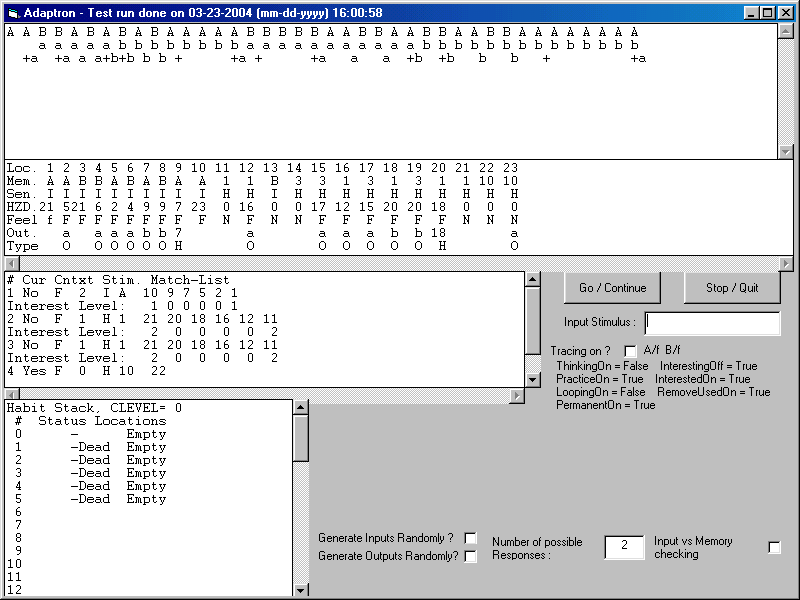Click the Stop / Quit button

(732, 288)
